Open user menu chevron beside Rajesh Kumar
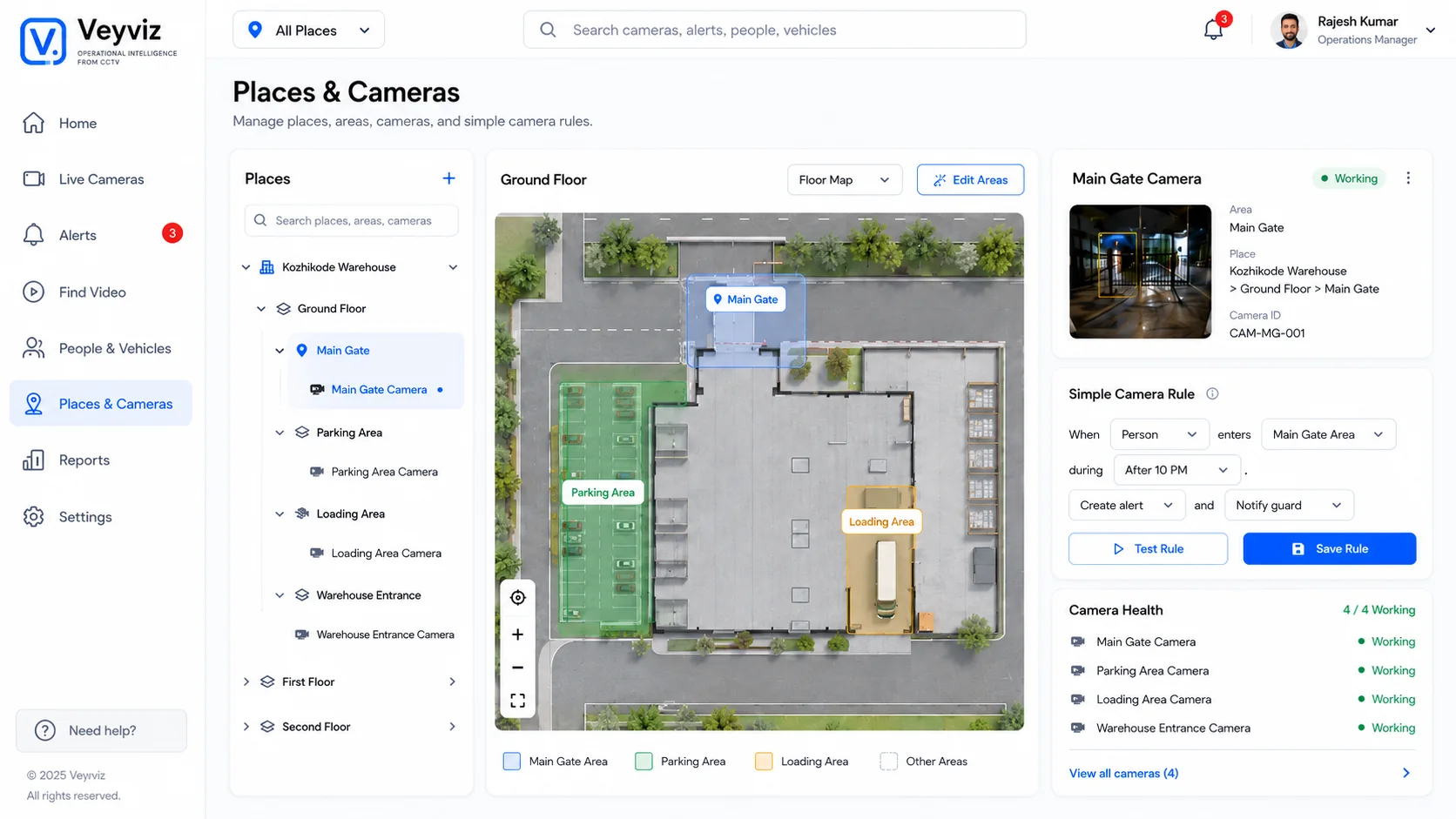 [x=1430, y=30]
